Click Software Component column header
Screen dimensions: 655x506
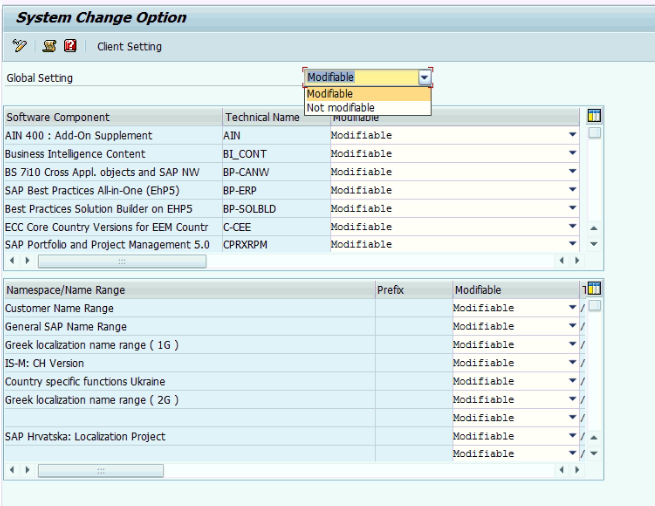tap(113, 117)
